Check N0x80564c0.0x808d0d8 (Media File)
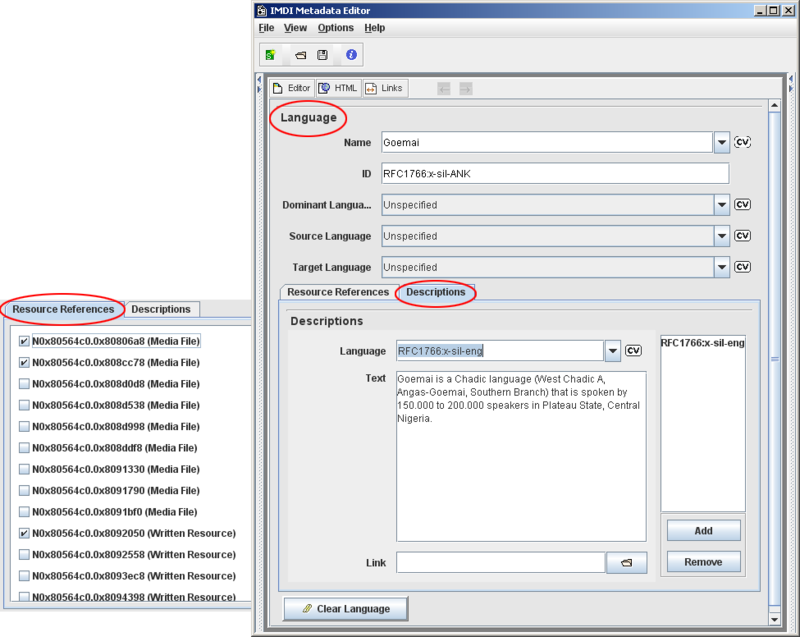Screen dimensions: 800x637 24,384
